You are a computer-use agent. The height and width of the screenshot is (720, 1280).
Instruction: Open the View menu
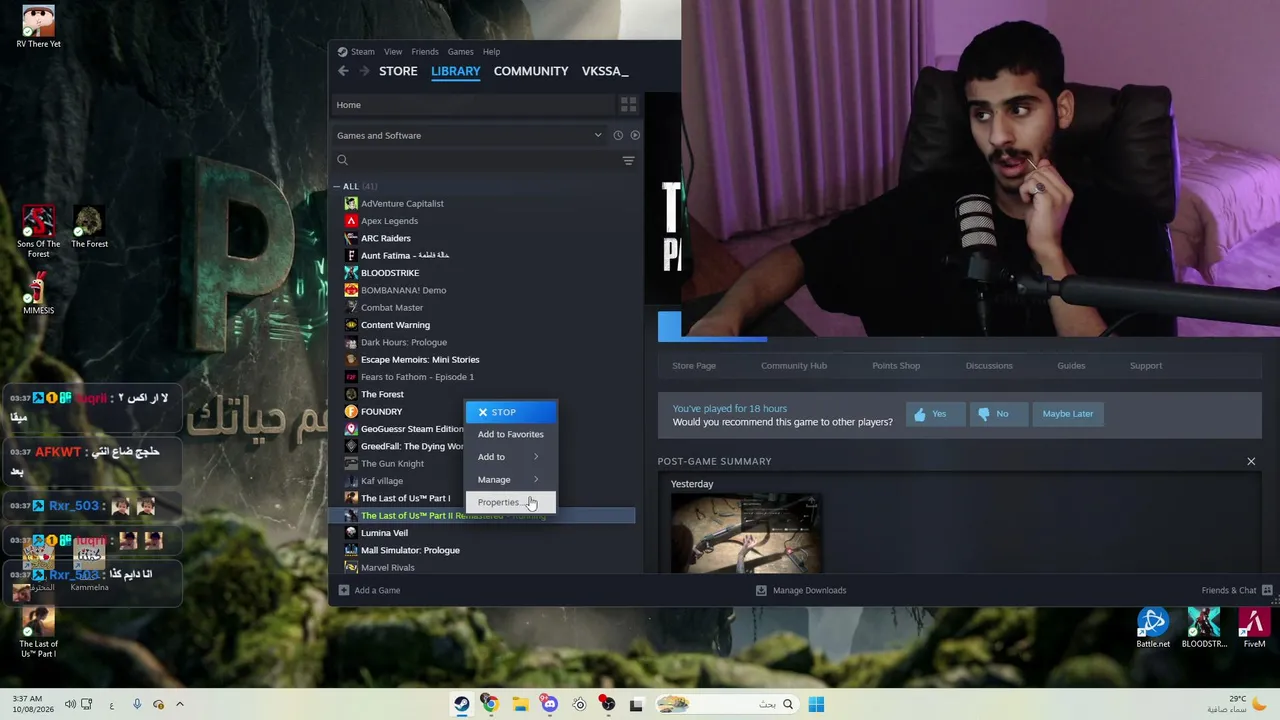point(393,52)
